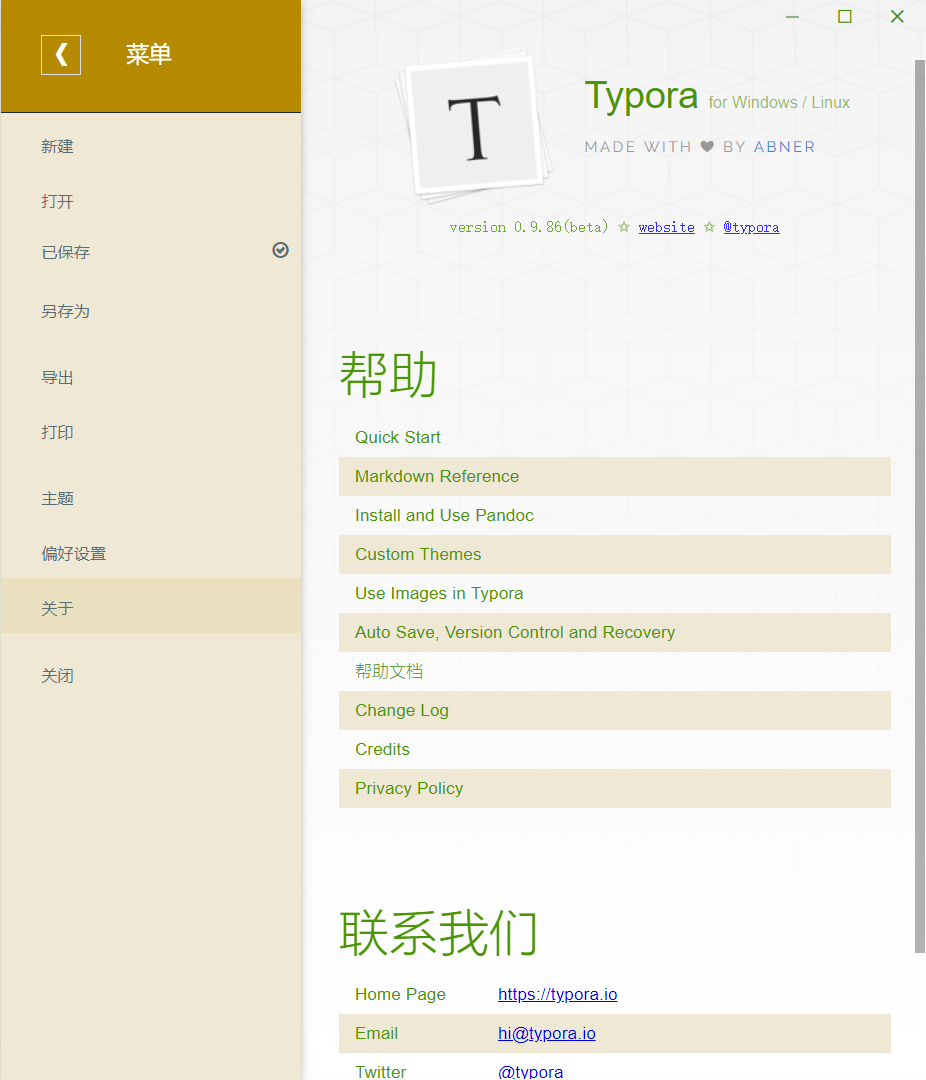
Task: Select 新建 in the menu
Action: pos(151,147)
